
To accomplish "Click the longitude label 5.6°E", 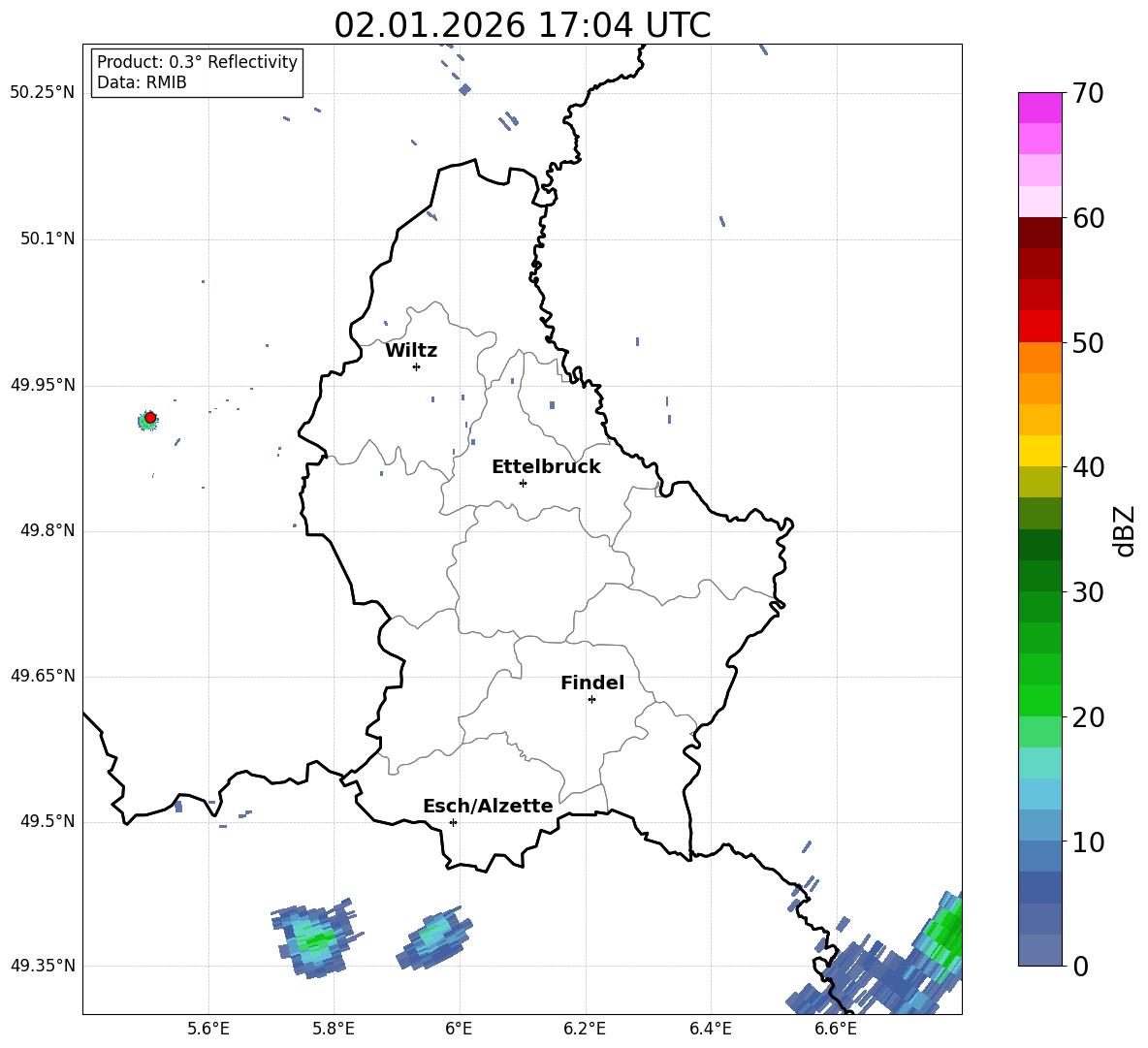I will (208, 1029).
